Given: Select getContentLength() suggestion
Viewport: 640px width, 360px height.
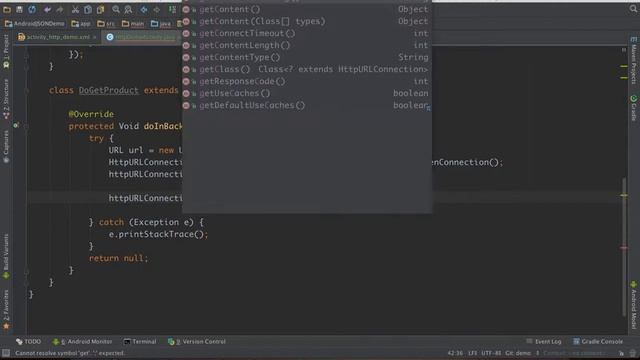Looking at the screenshot, I should point(307,45).
